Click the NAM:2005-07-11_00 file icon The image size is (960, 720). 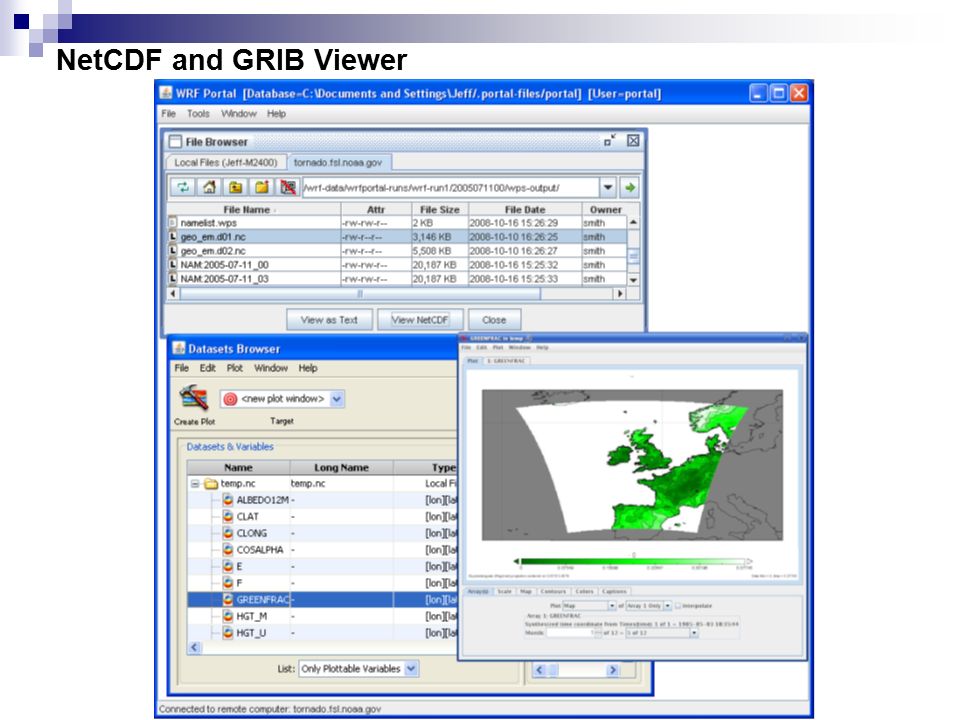(173, 265)
